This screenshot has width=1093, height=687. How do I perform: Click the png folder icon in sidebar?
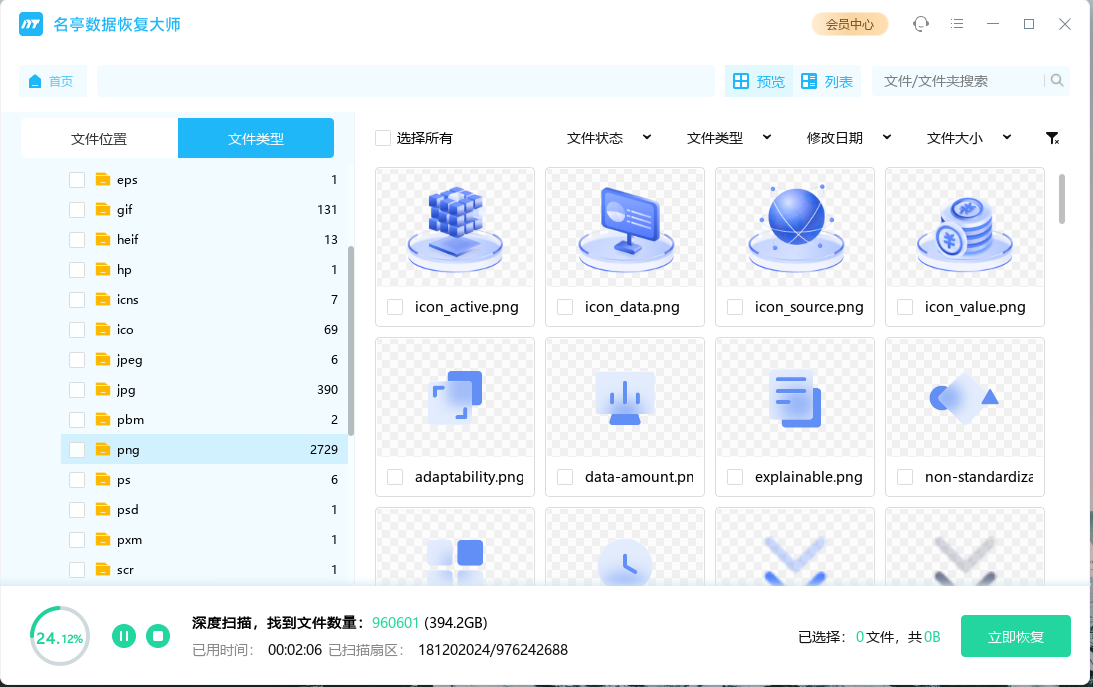(103, 449)
